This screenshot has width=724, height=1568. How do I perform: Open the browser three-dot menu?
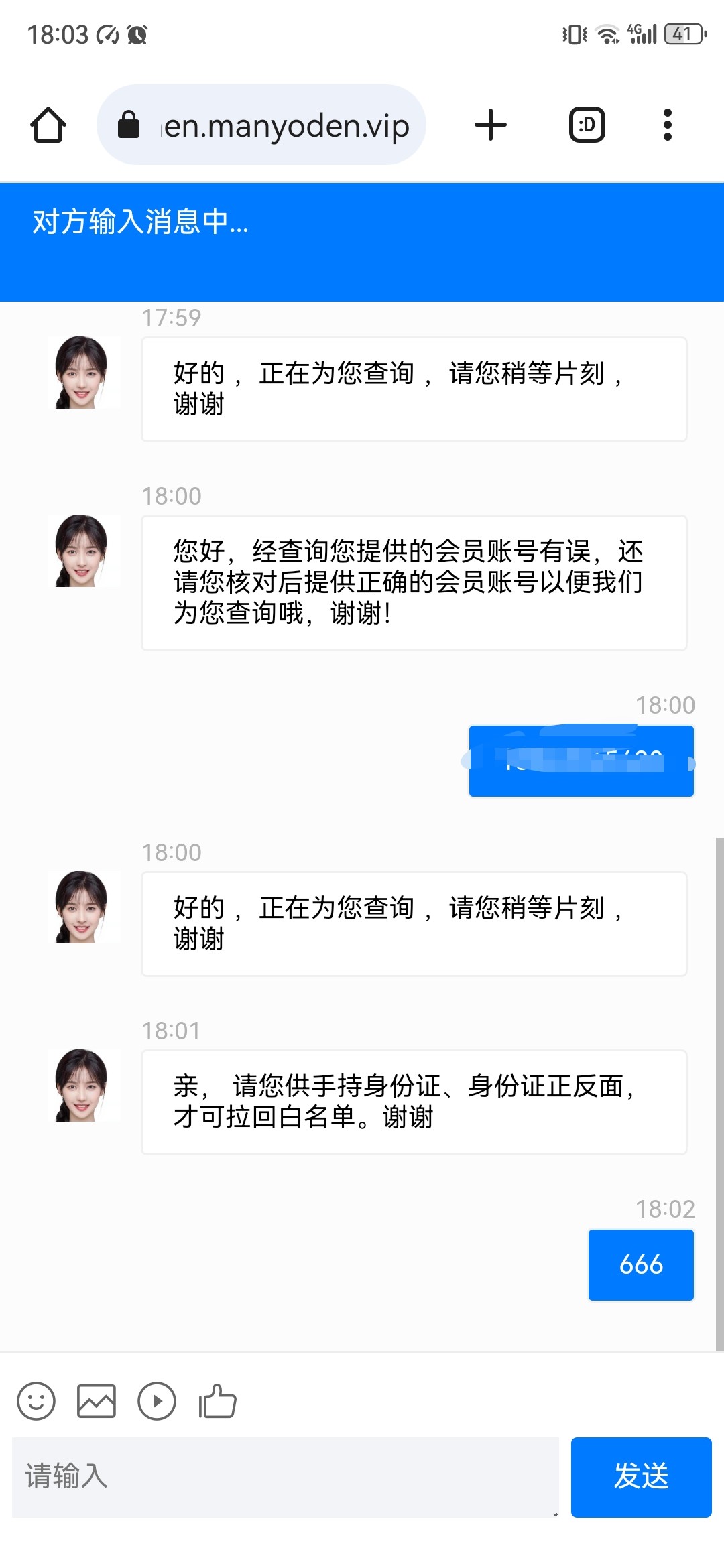(667, 125)
